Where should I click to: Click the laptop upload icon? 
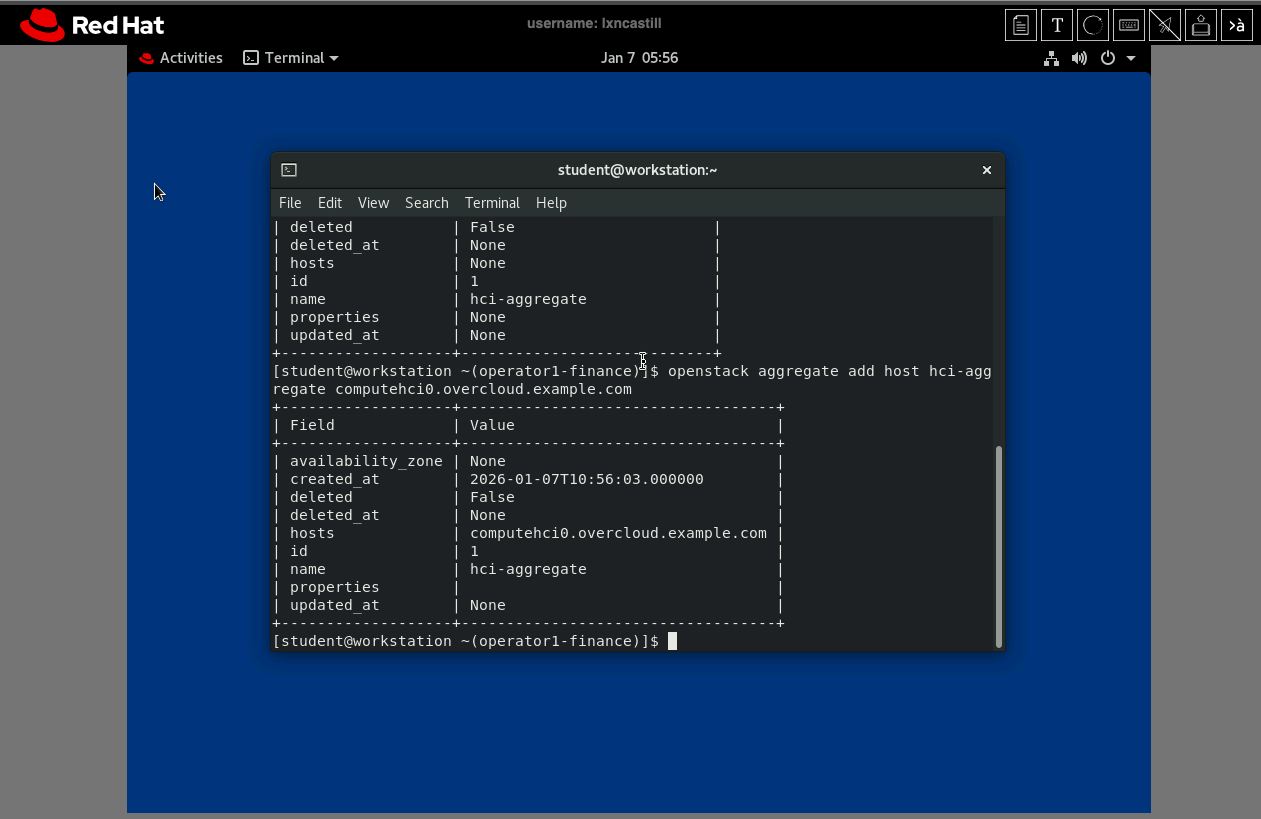coord(1201,25)
